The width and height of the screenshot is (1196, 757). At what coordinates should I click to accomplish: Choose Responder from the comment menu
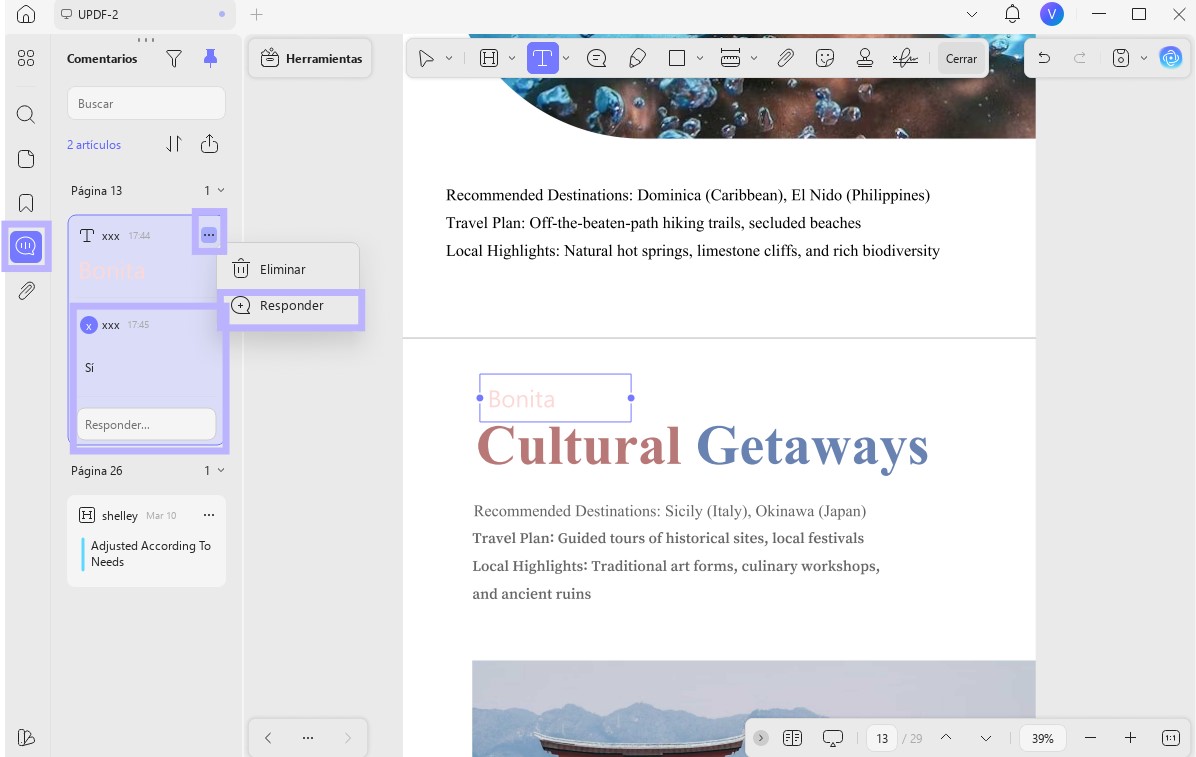291,306
